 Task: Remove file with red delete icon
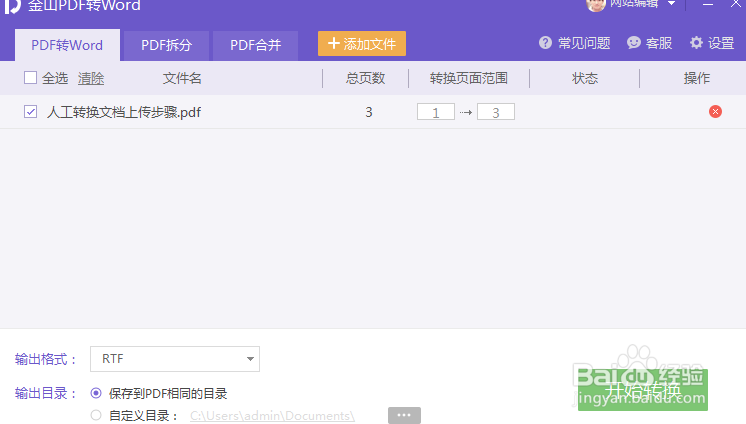click(x=715, y=112)
